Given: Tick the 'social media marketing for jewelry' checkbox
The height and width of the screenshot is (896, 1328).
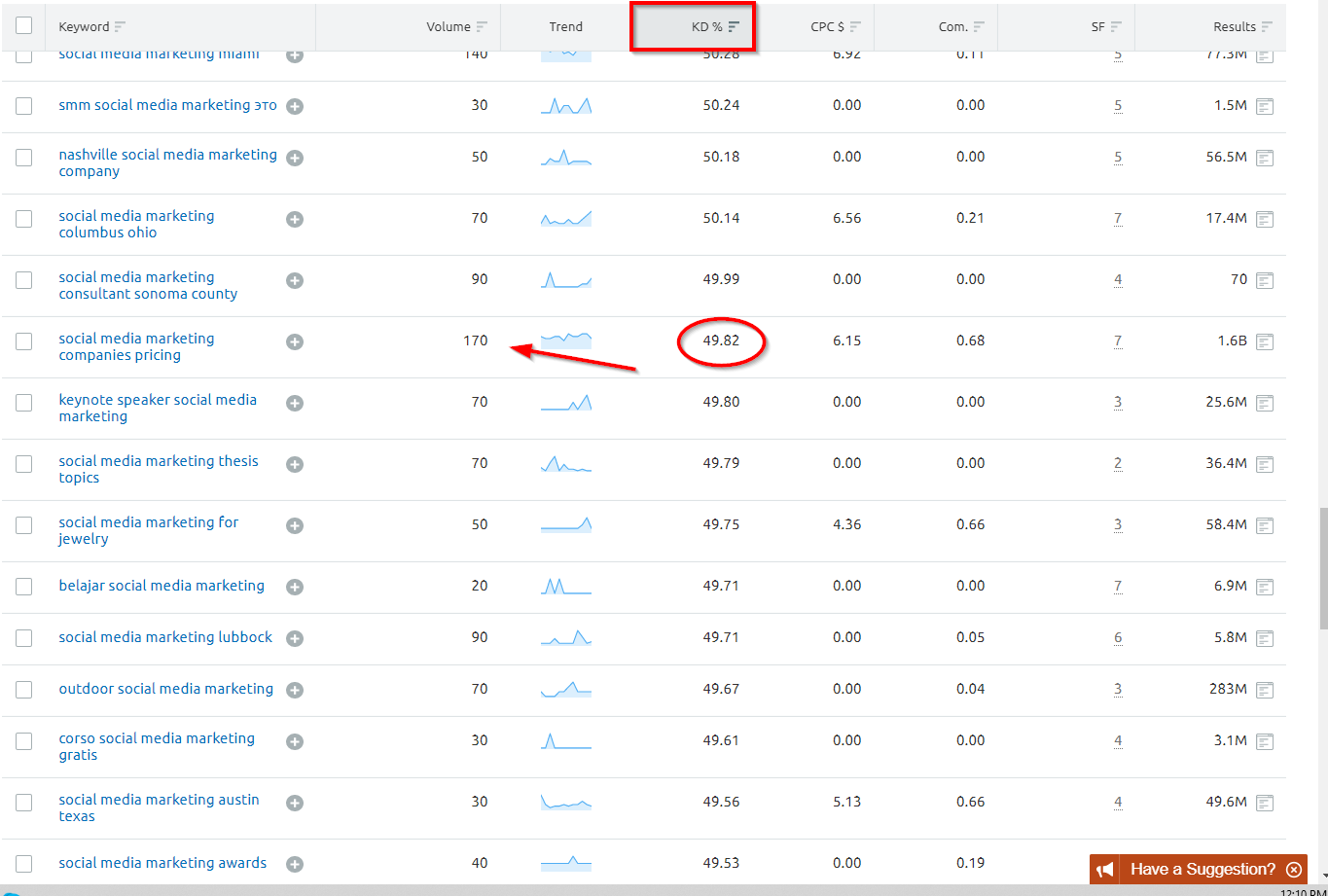Looking at the screenshot, I should (24, 525).
